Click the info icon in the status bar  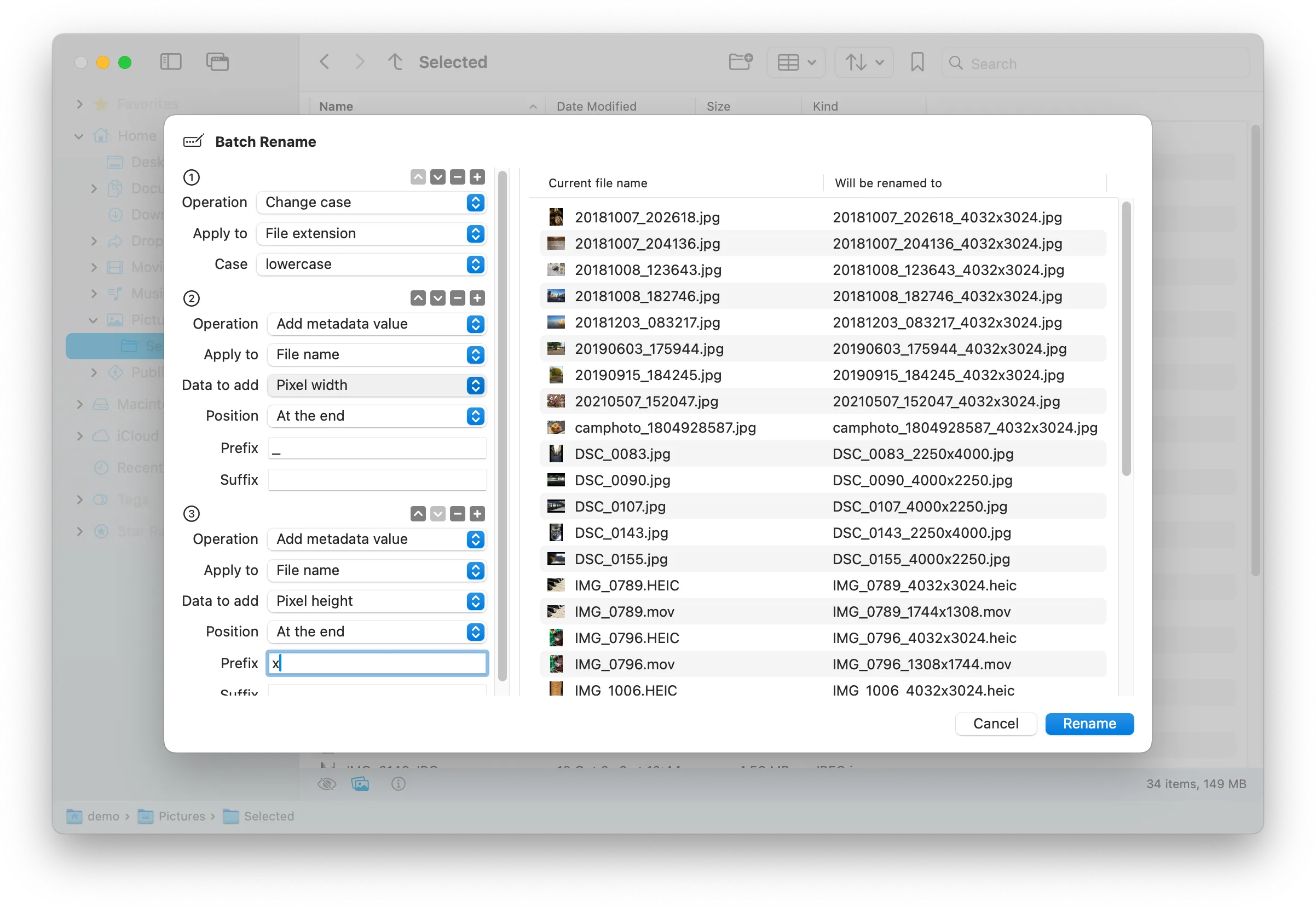click(398, 784)
